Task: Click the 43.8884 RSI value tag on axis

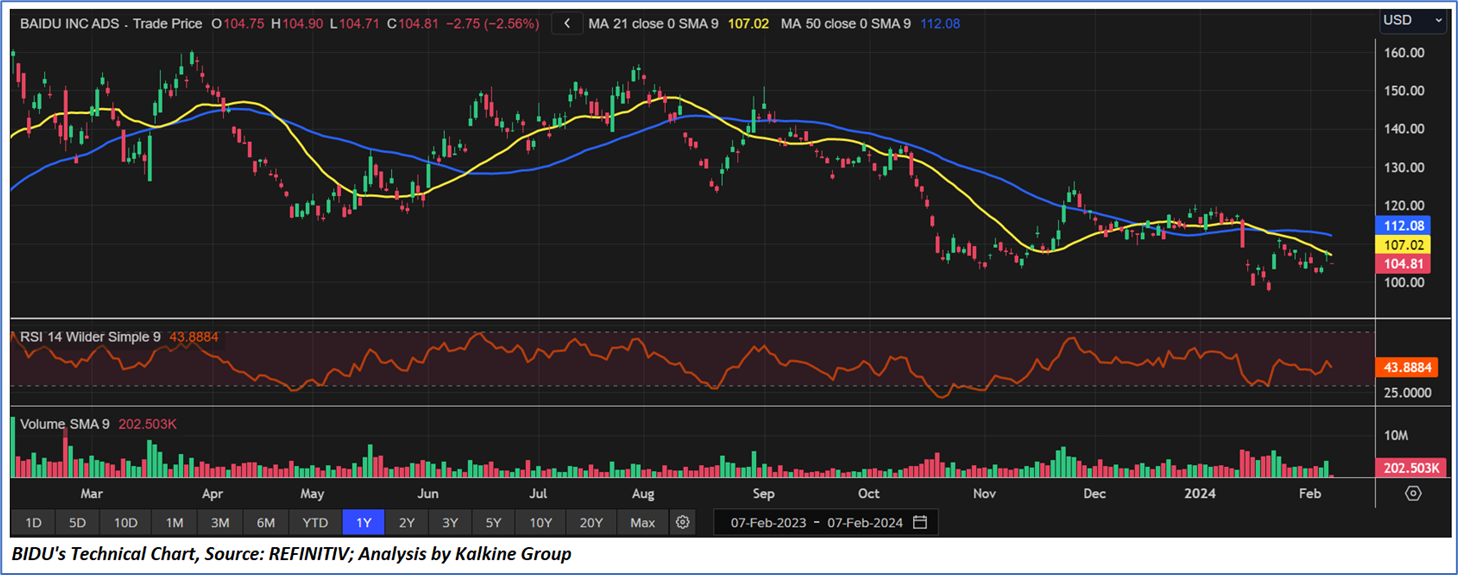Action: pos(1408,367)
